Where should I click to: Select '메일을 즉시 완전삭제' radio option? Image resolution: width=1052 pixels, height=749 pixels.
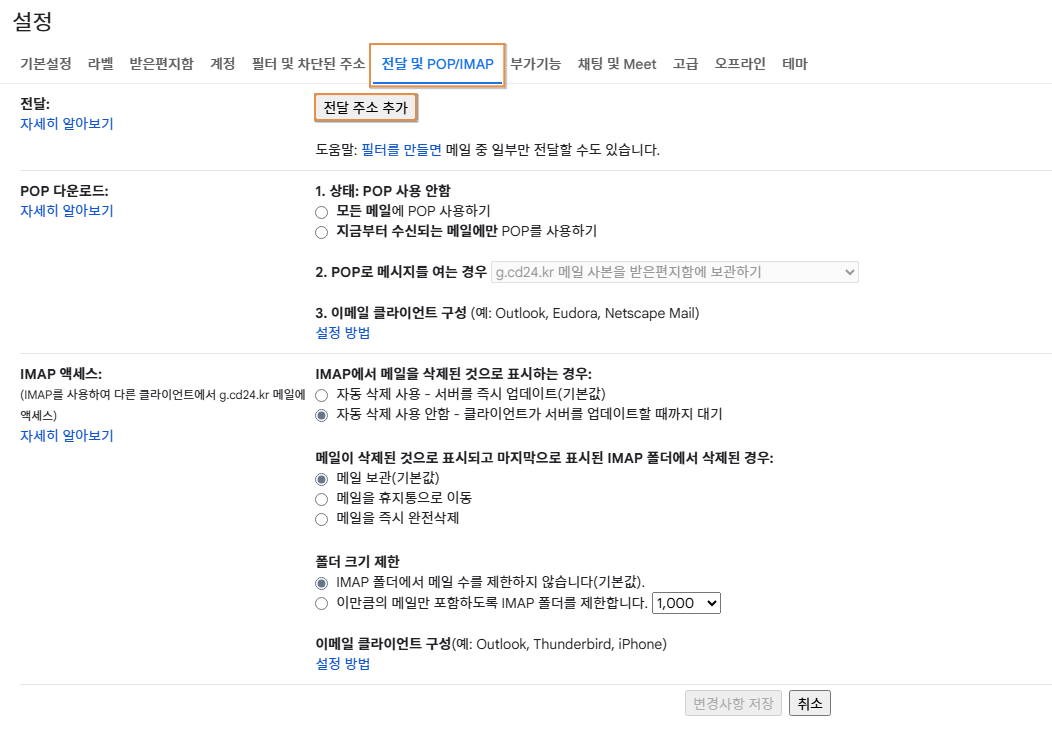click(x=321, y=519)
